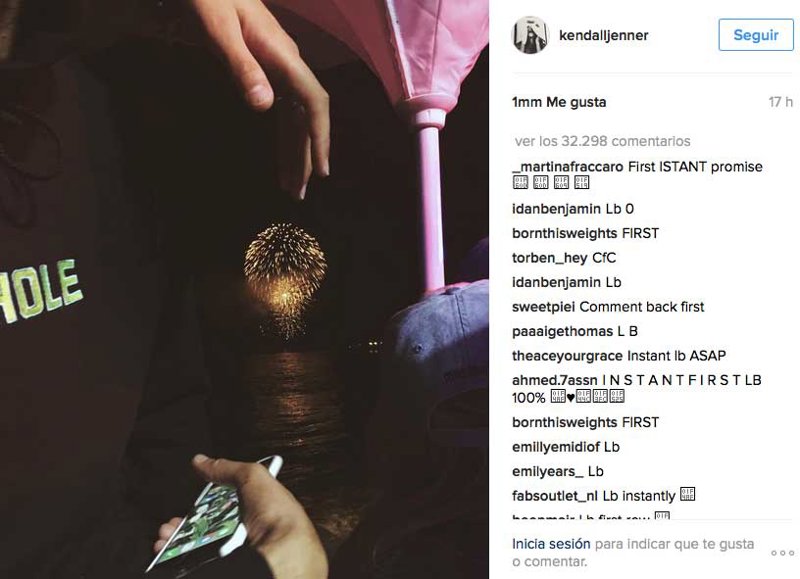
Task: Open the 17 h timestamp link
Action: [x=781, y=102]
